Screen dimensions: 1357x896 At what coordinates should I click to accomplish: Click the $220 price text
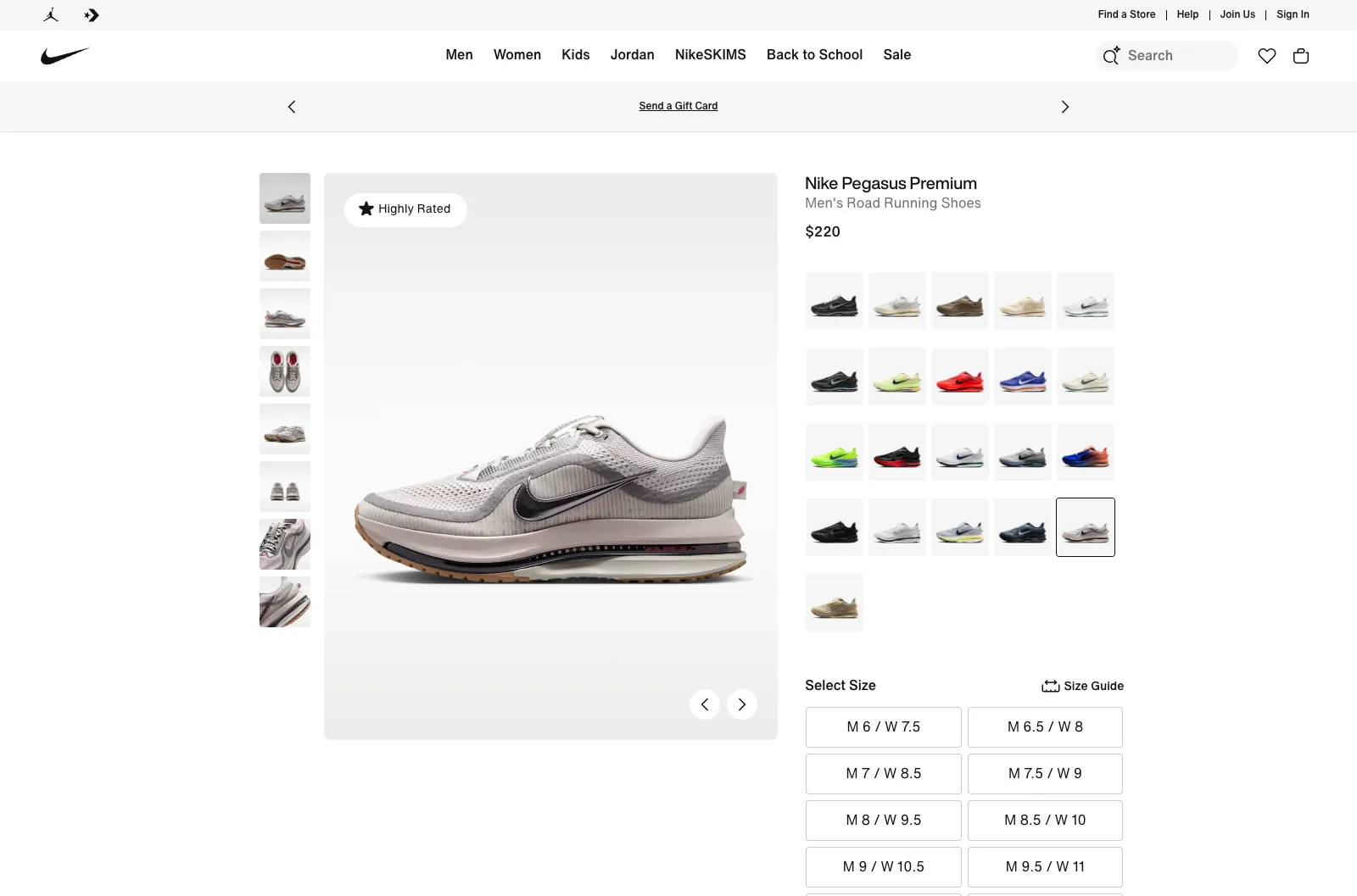pyautogui.click(x=823, y=232)
